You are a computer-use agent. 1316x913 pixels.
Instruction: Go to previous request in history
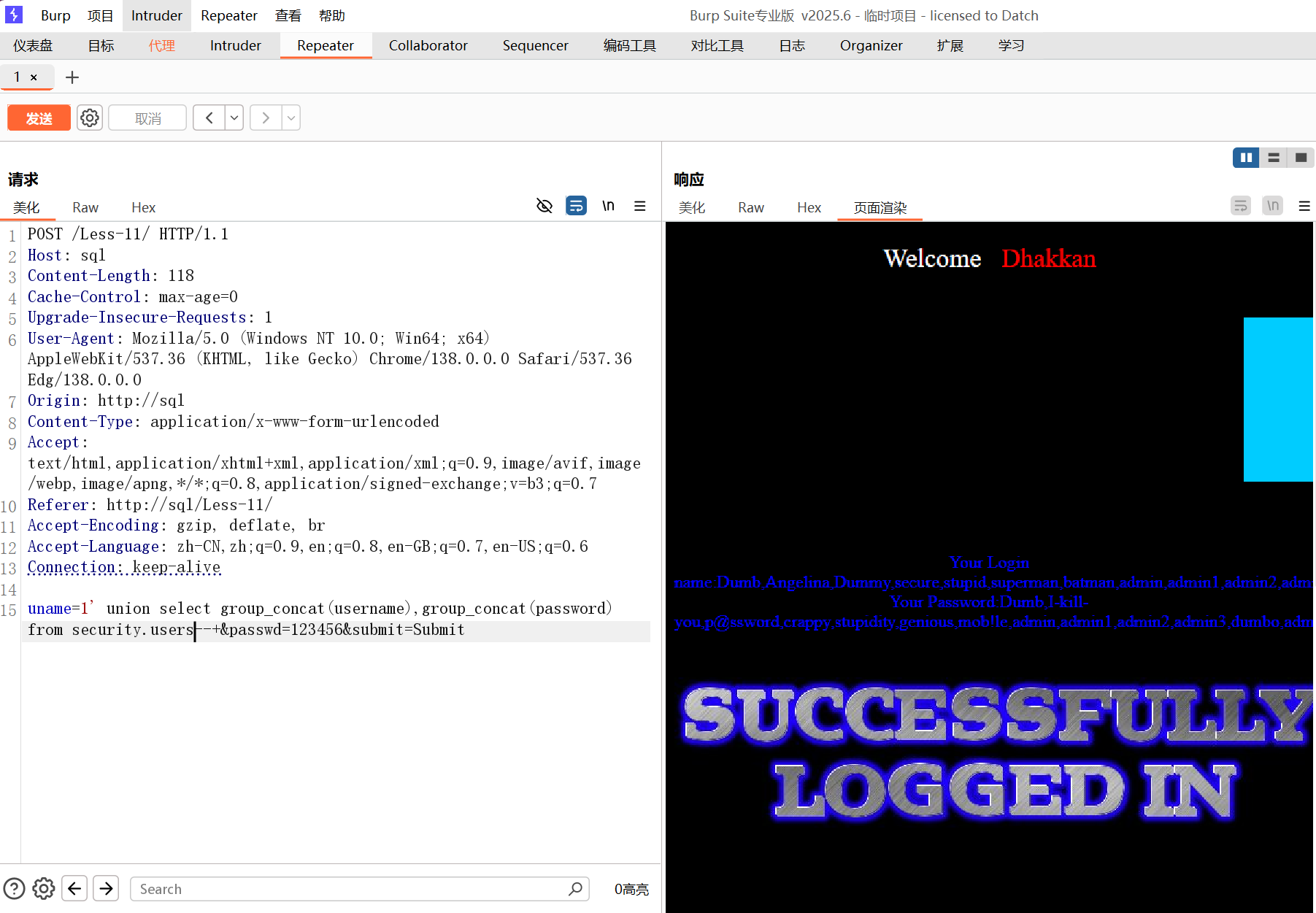click(x=209, y=118)
